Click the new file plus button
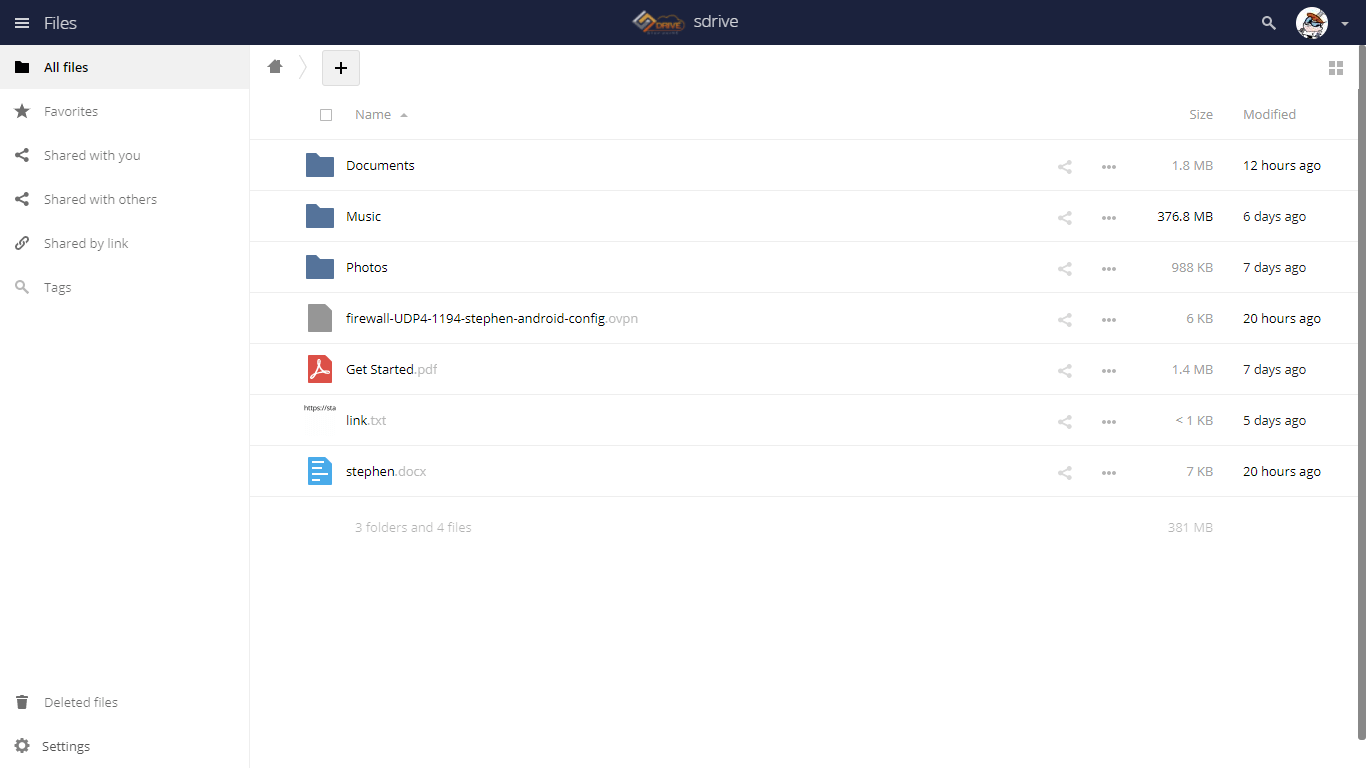Image resolution: width=1366 pixels, height=768 pixels. tap(340, 68)
